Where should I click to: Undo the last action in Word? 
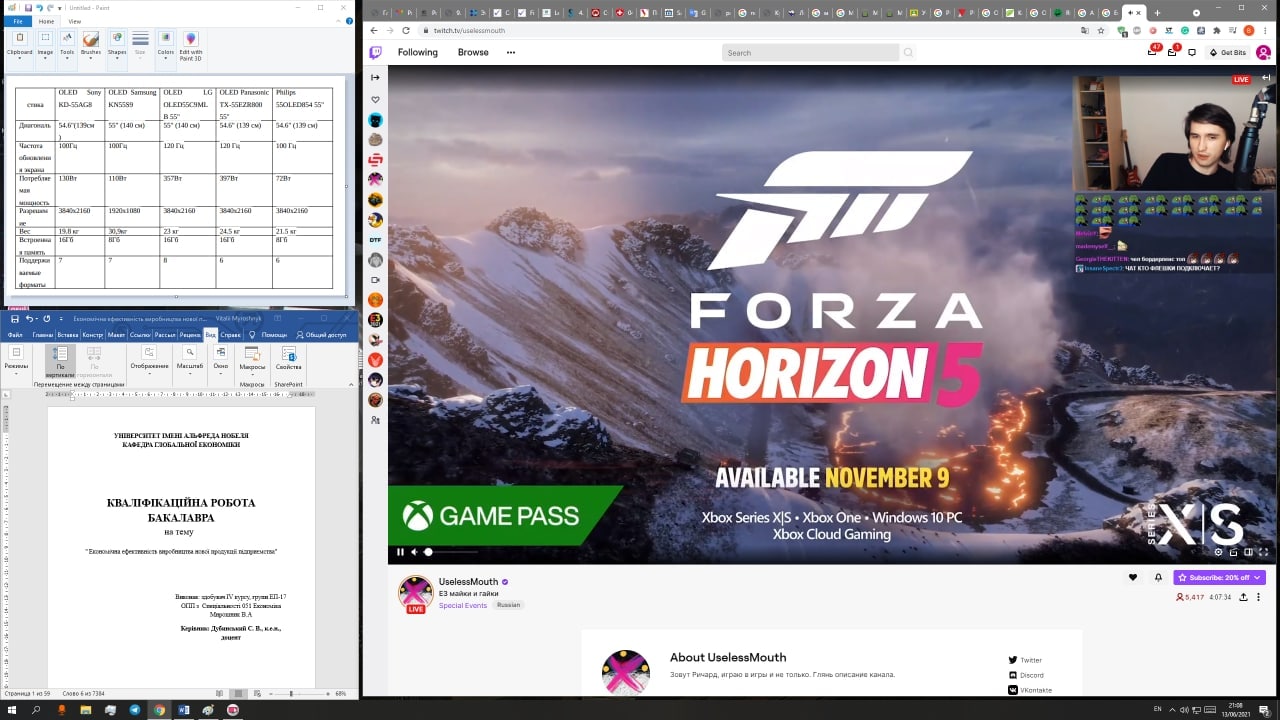click(30, 318)
